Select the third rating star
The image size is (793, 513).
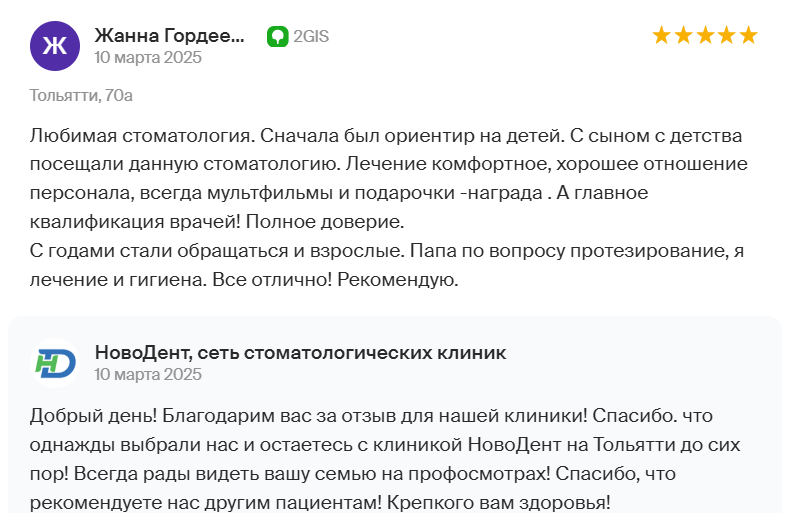tap(705, 36)
